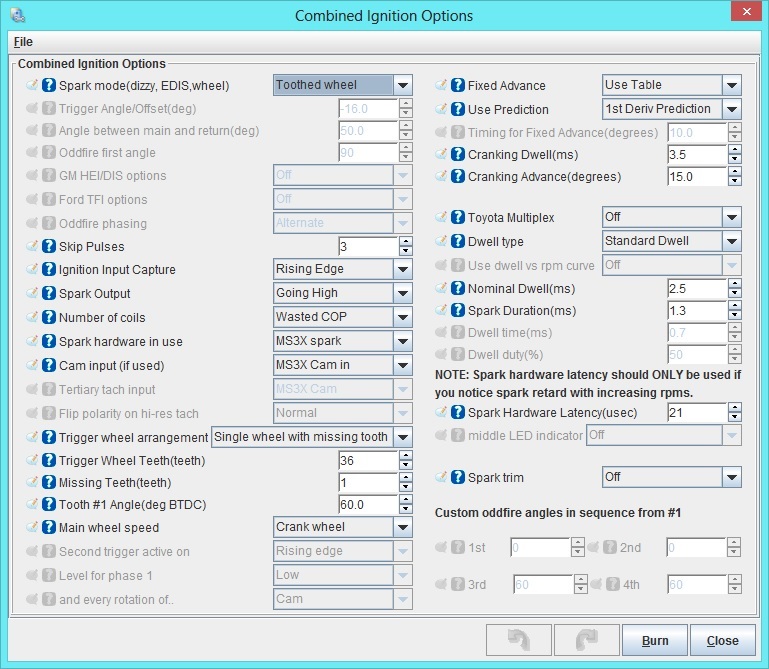Open the File menu
Viewport: 769px width, 669px height.
[x=23, y=42]
